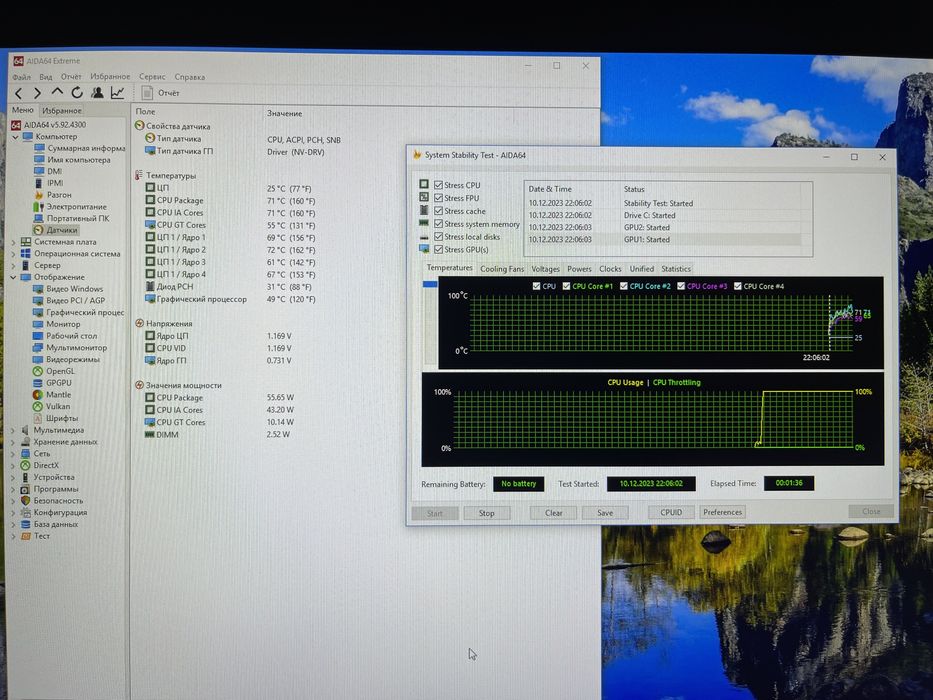
Task: Select Портативный ПК entry
Action: pyautogui.click(x=71, y=218)
